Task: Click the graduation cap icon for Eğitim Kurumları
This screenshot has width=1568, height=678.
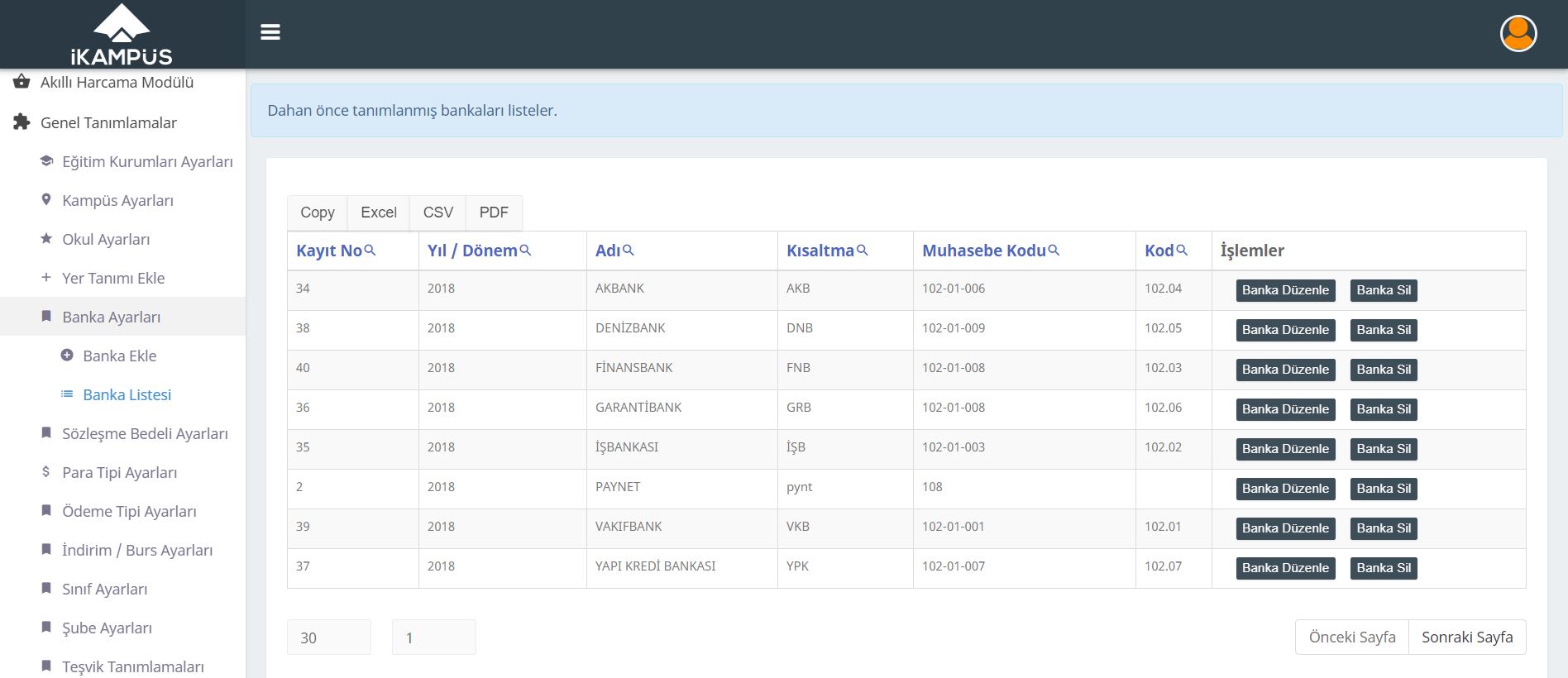Action: click(46, 160)
